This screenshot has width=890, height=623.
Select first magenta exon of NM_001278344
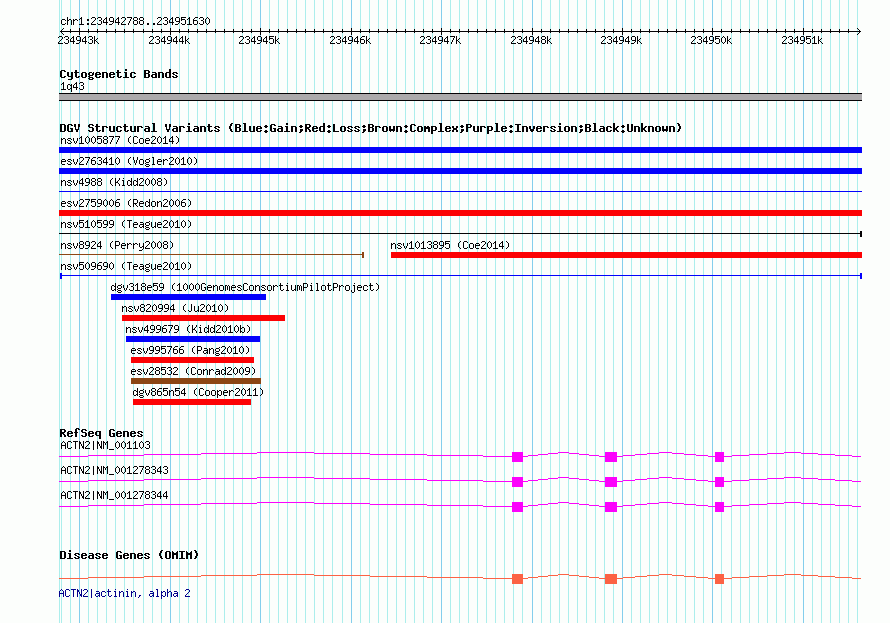pos(517,507)
